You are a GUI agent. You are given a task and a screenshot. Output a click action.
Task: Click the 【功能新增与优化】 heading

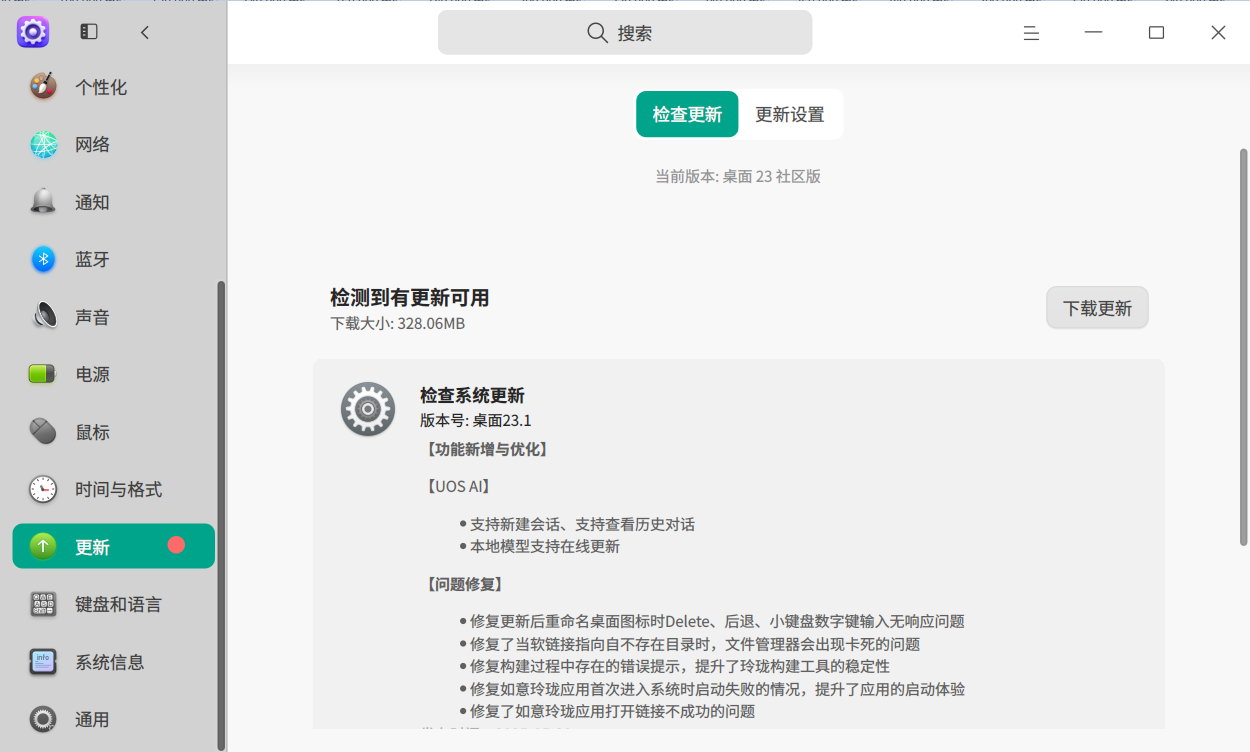pos(486,450)
